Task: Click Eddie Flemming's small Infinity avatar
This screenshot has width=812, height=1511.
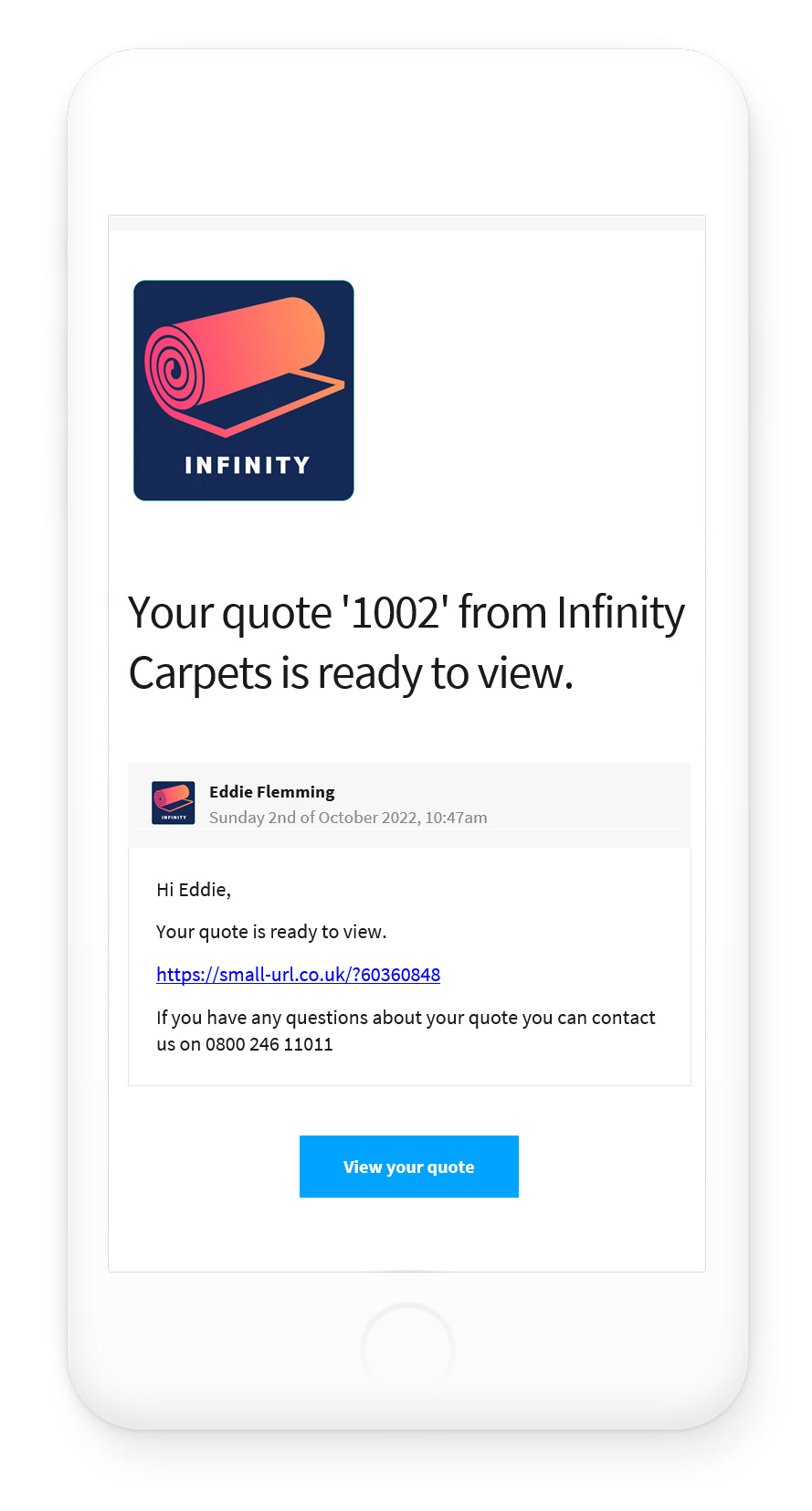Action: [172, 803]
